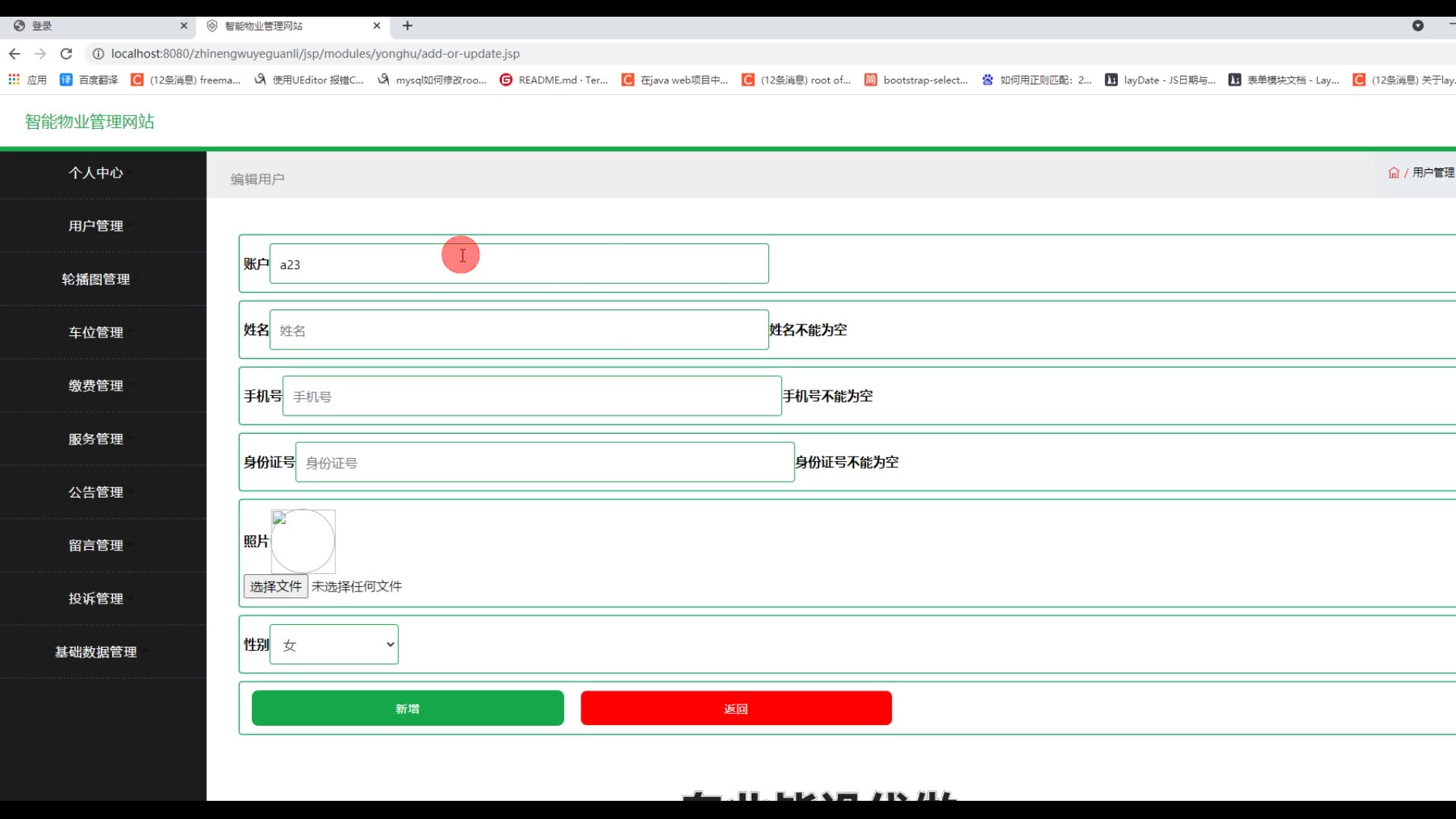Click the home icon in breadcrumb
Image resolution: width=1456 pixels, height=819 pixels.
pyautogui.click(x=1394, y=173)
